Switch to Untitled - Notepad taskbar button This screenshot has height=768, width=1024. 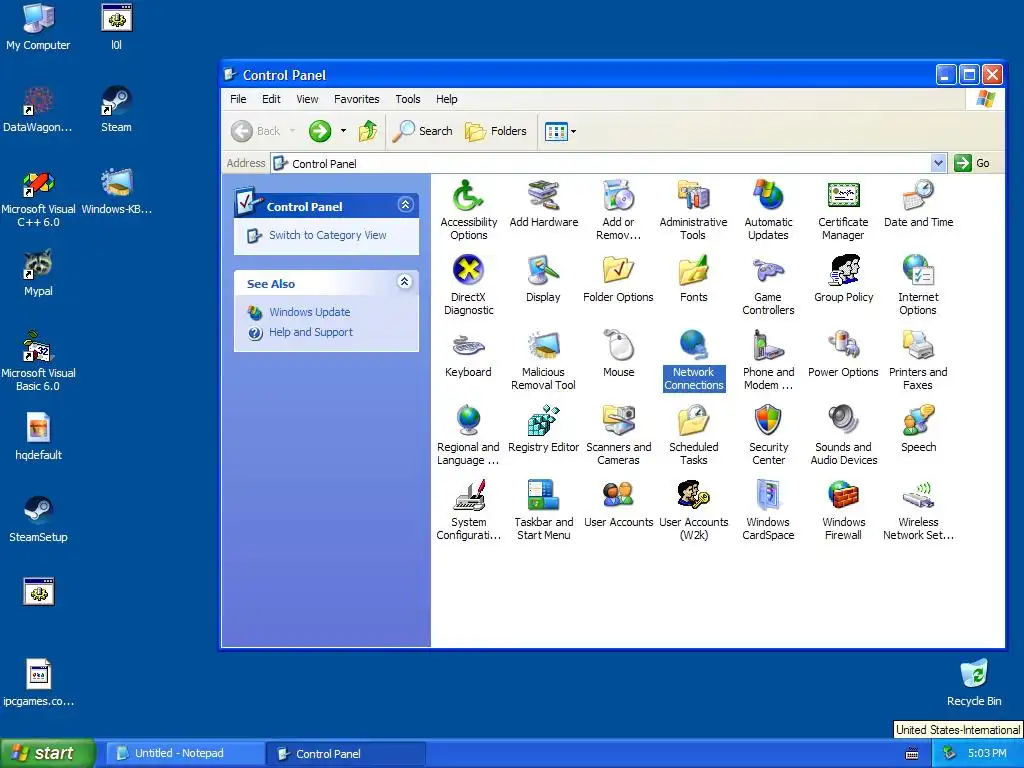pos(184,754)
